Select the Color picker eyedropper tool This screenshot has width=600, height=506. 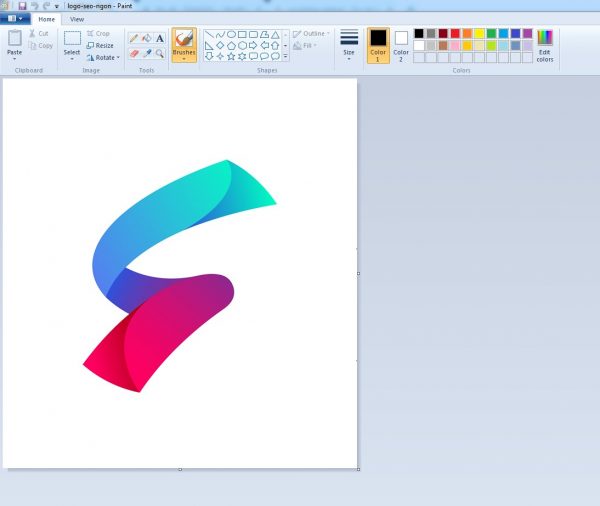pos(147,53)
